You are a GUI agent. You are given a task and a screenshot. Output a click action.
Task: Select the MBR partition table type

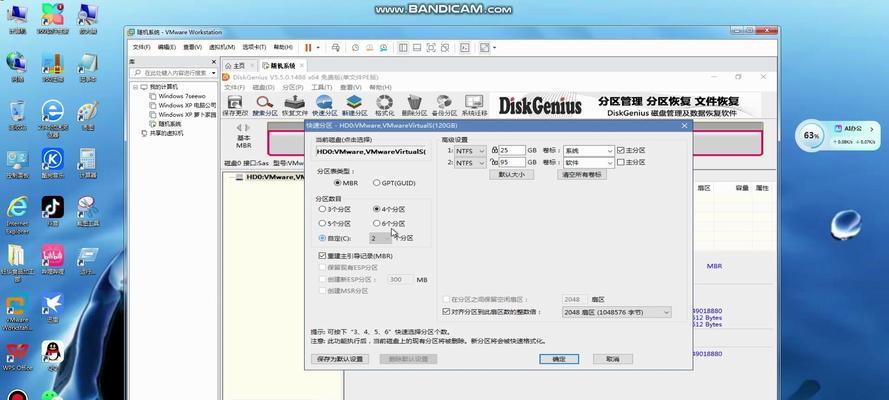point(346,183)
